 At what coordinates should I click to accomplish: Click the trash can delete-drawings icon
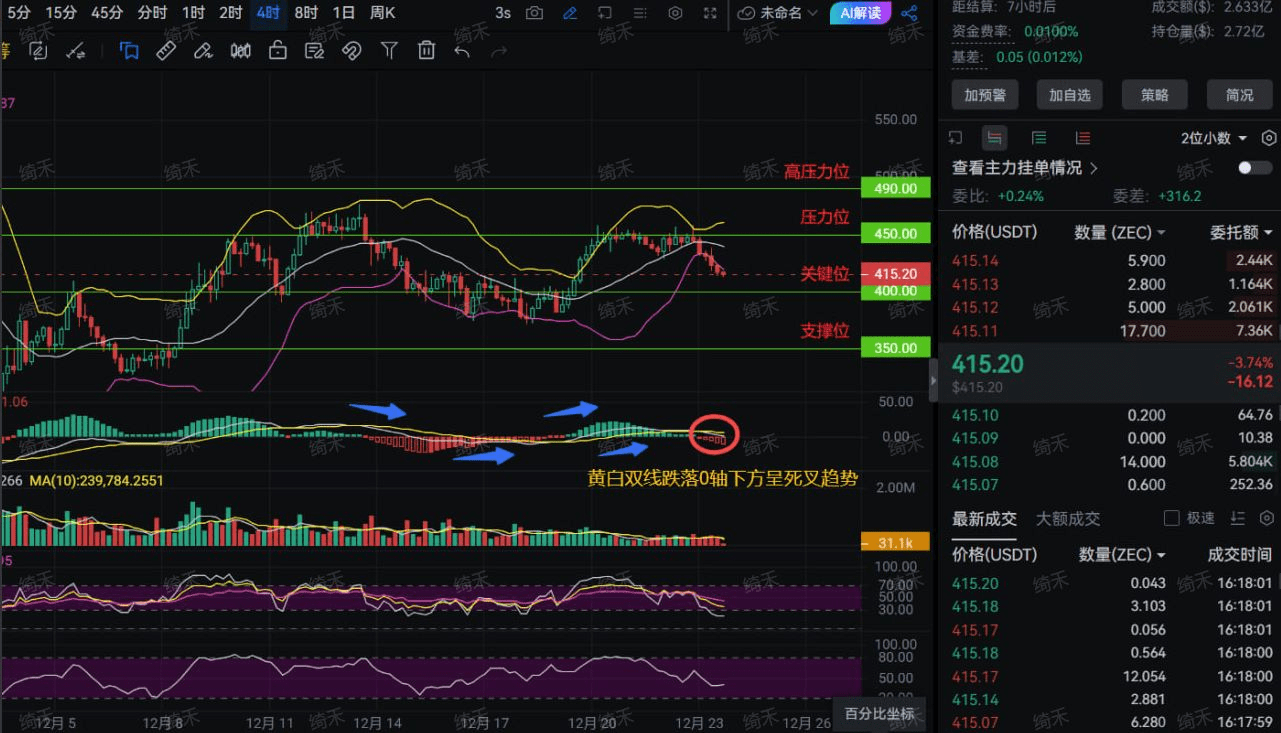click(x=426, y=50)
